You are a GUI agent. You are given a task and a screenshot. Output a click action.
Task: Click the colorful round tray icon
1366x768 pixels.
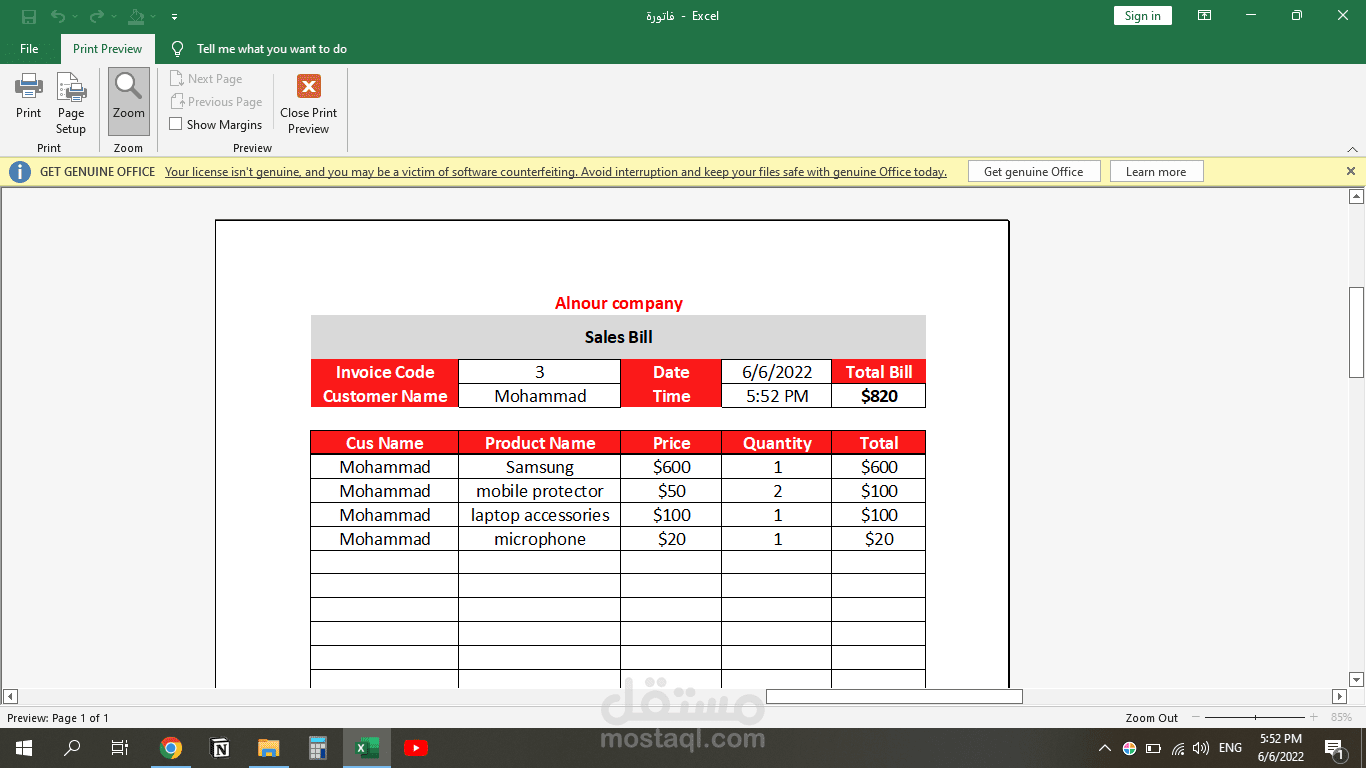[1129, 748]
